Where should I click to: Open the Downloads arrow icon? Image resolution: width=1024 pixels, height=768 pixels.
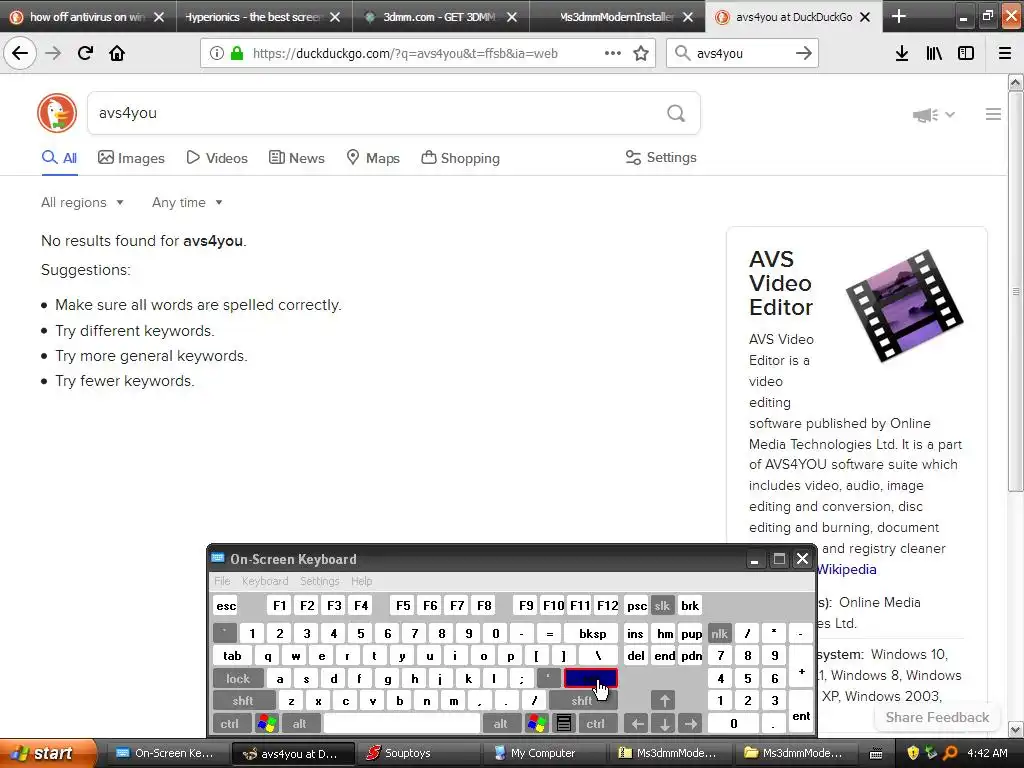click(x=902, y=53)
